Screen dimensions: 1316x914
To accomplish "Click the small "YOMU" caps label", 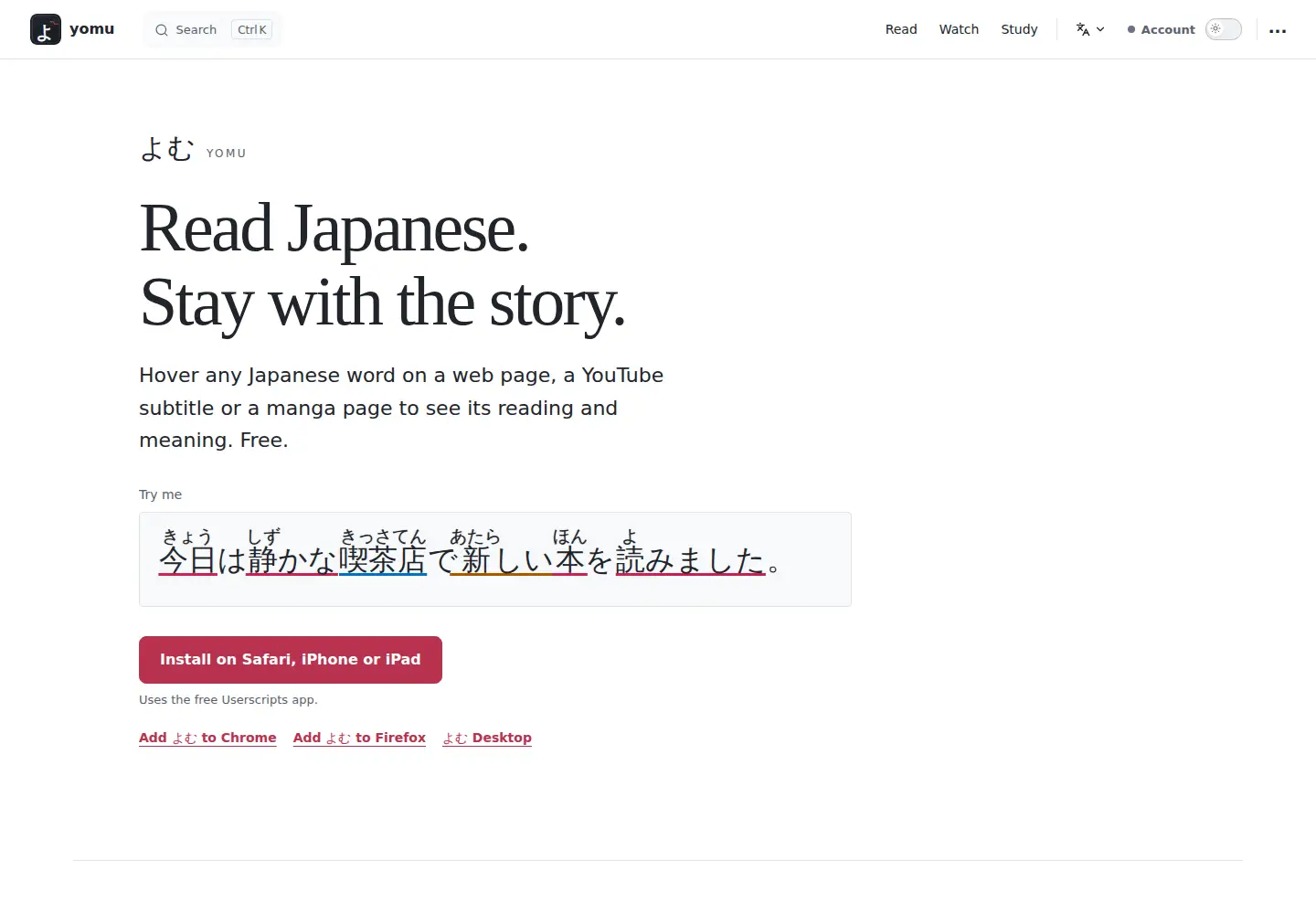I will (x=227, y=154).
